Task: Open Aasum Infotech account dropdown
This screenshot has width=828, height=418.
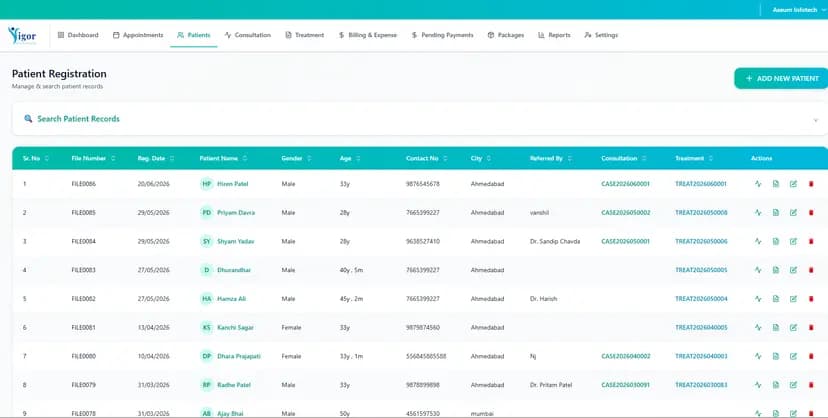Action: pos(798,10)
